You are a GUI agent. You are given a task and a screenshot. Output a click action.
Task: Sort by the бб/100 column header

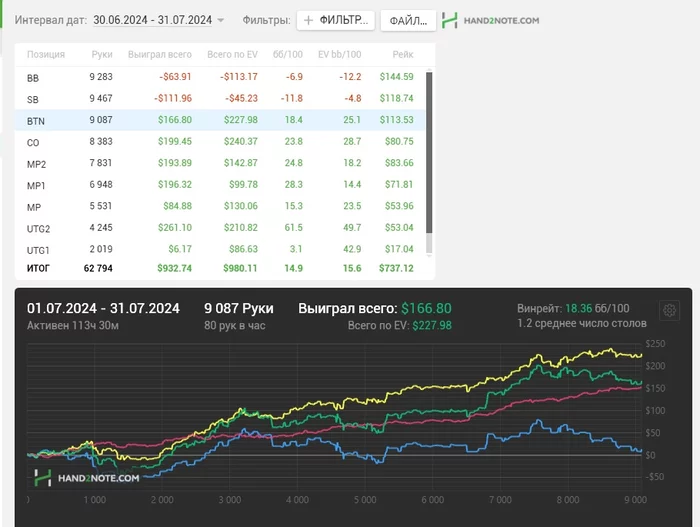pyautogui.click(x=288, y=54)
